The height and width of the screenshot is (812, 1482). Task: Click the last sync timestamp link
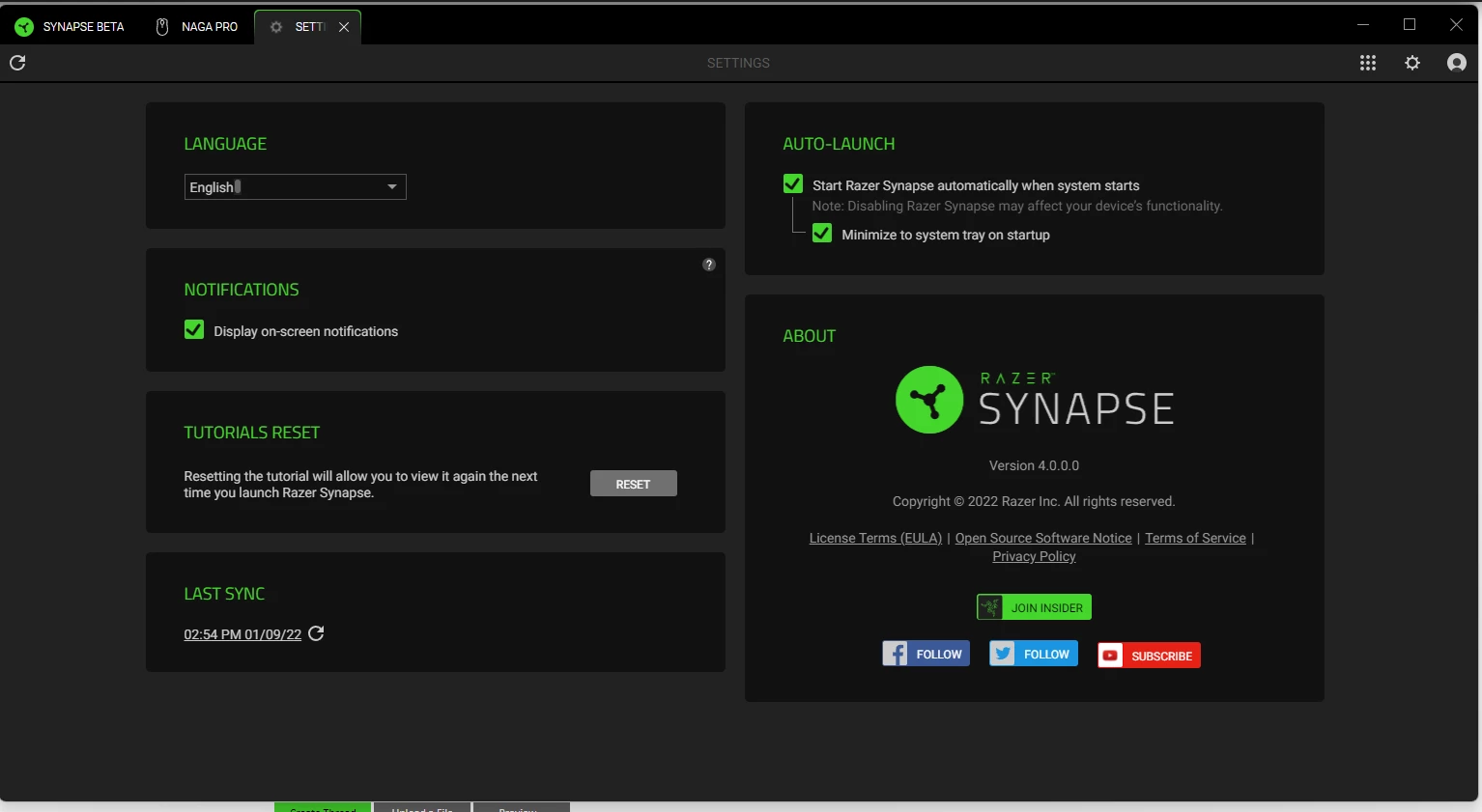pyautogui.click(x=242, y=634)
